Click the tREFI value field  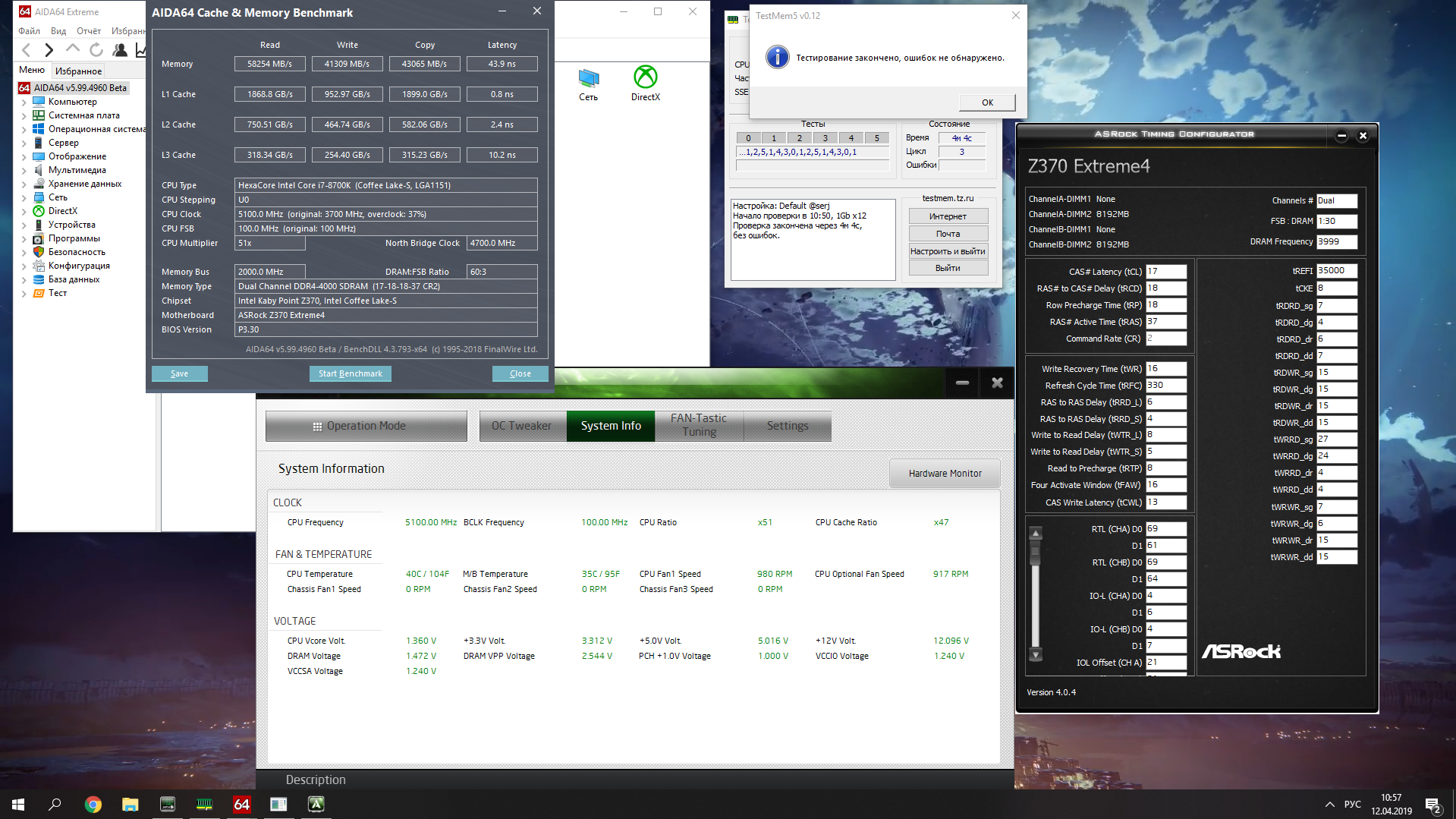coord(1337,271)
